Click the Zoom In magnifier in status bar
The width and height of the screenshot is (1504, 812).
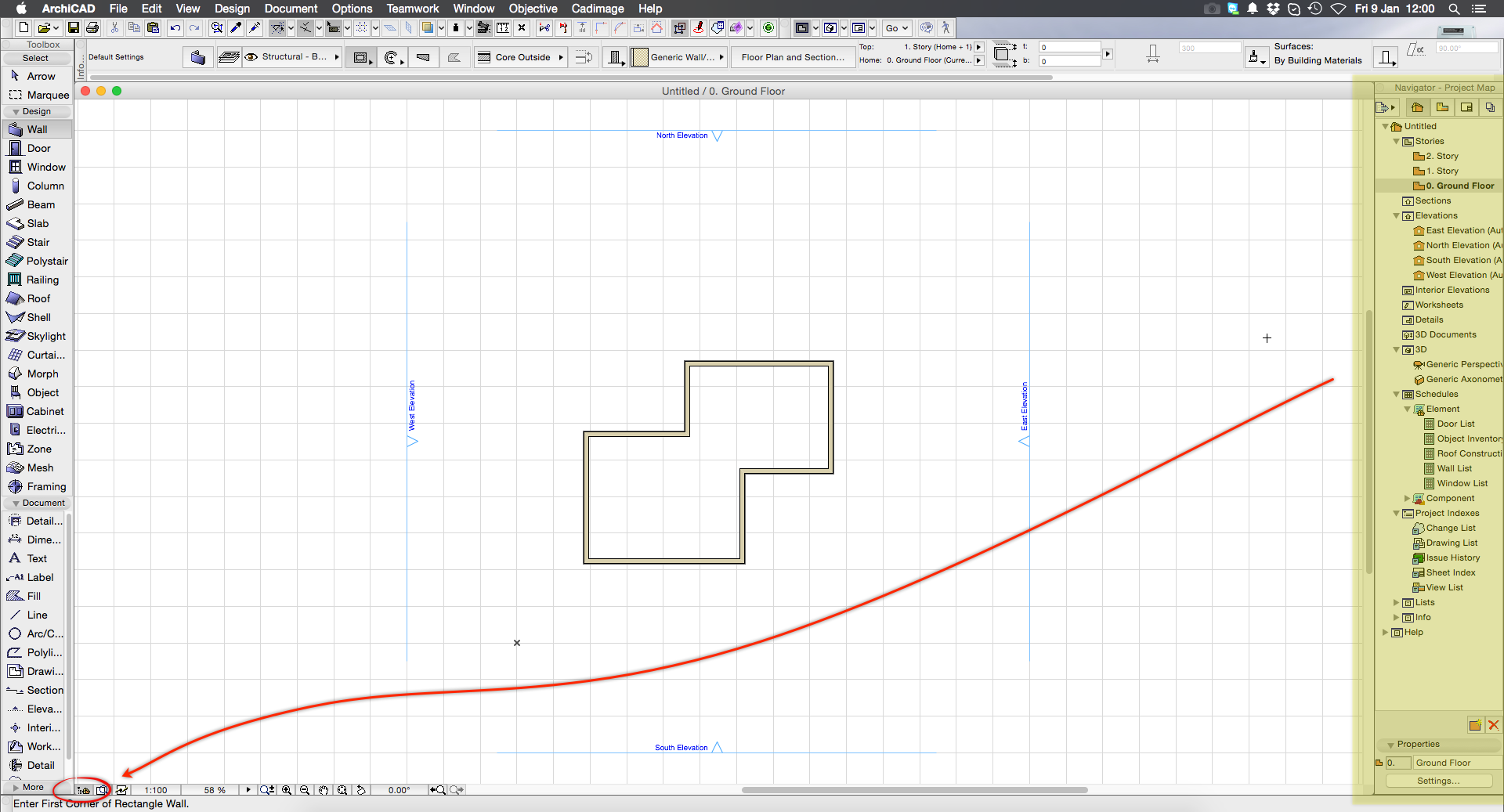pyautogui.click(x=287, y=790)
